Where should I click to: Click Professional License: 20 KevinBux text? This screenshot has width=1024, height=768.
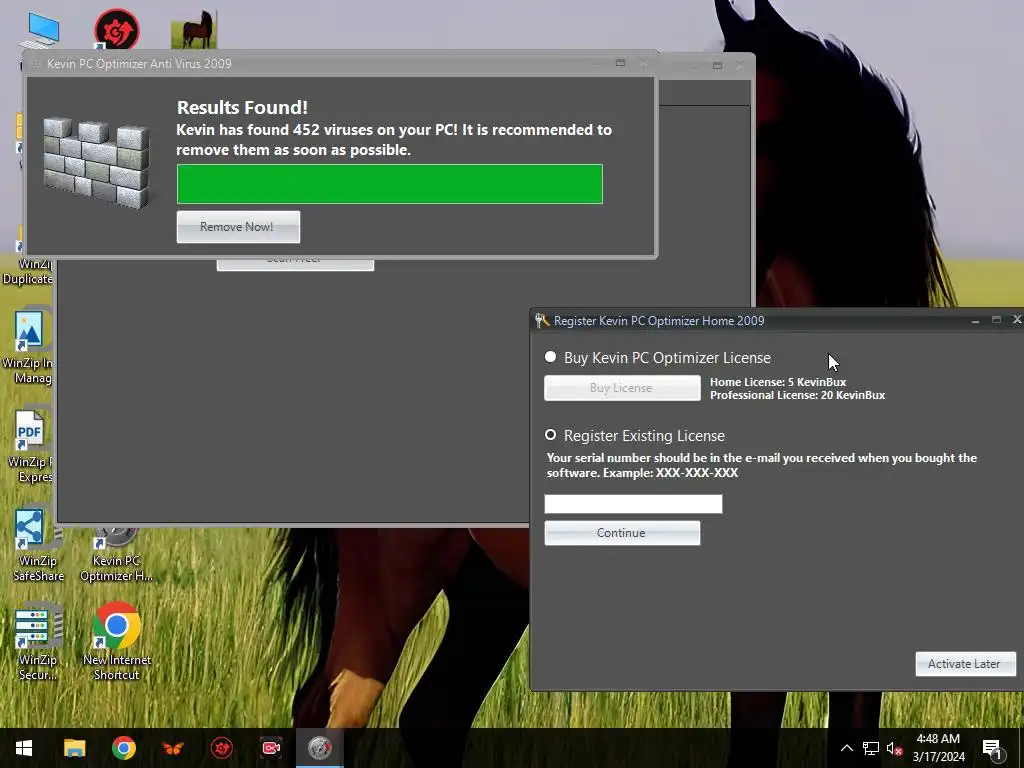coord(797,395)
